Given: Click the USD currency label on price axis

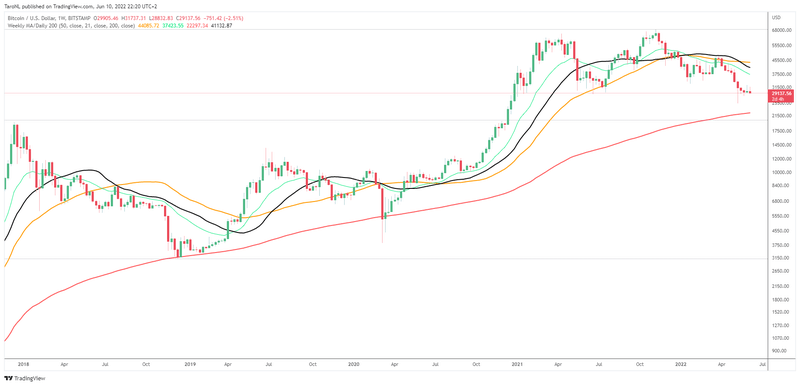Looking at the screenshot, I should click(x=777, y=17).
